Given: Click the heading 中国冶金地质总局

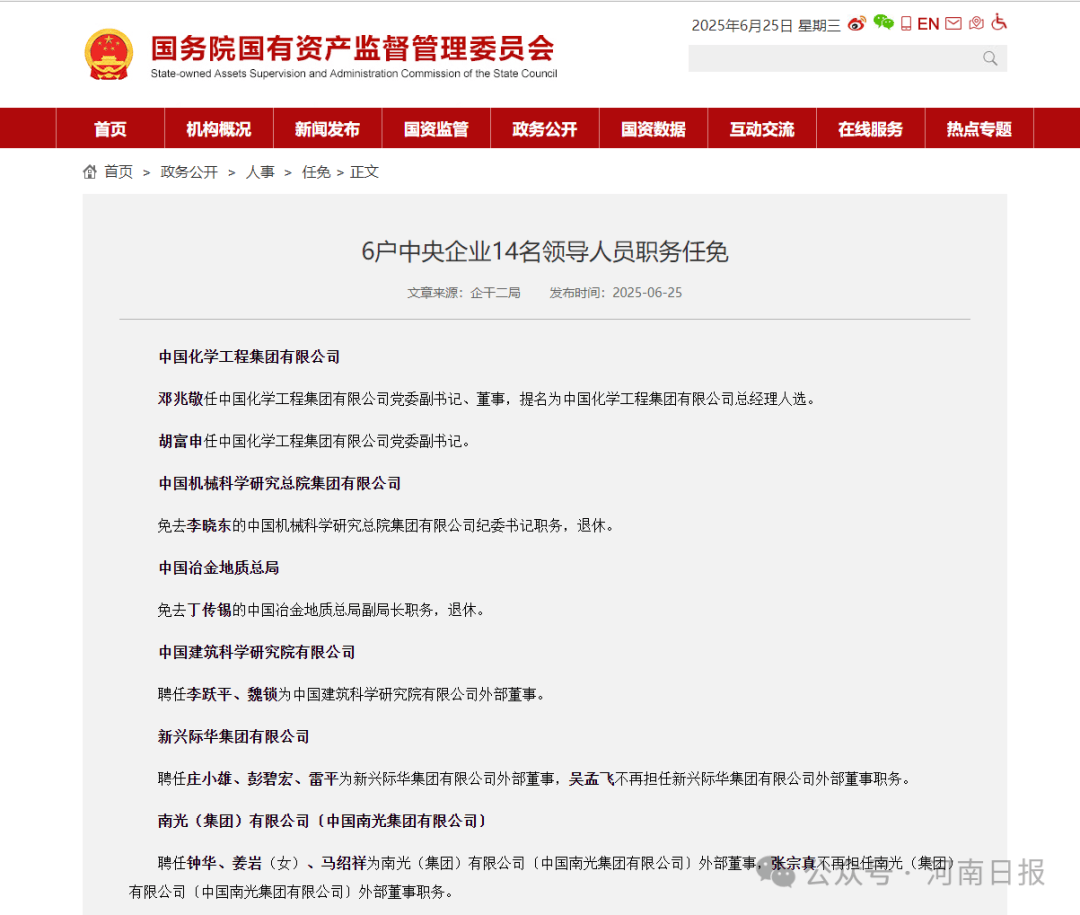Looking at the screenshot, I should pyautogui.click(x=219, y=568).
